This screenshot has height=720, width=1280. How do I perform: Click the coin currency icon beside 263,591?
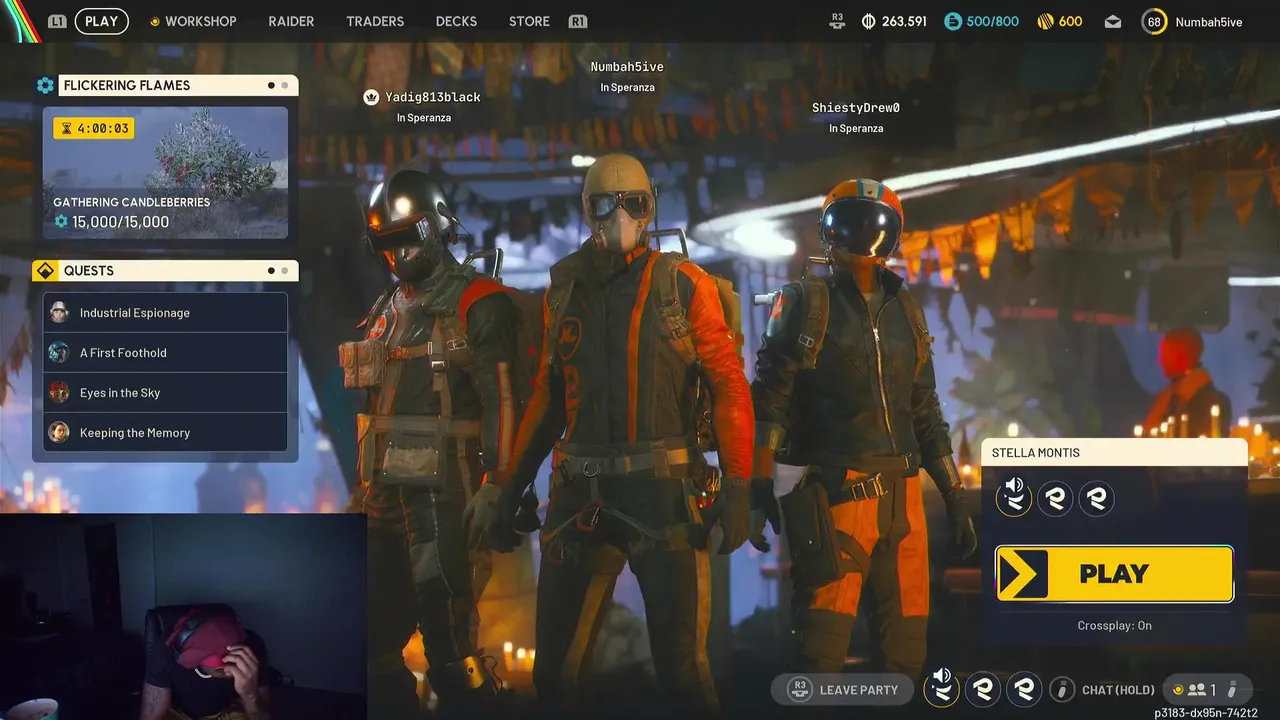point(868,21)
